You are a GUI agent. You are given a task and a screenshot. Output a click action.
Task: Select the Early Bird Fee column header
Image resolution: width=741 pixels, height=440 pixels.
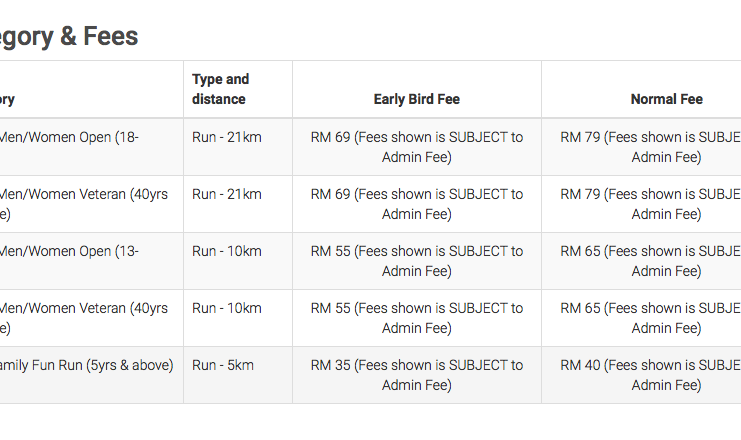tap(417, 99)
